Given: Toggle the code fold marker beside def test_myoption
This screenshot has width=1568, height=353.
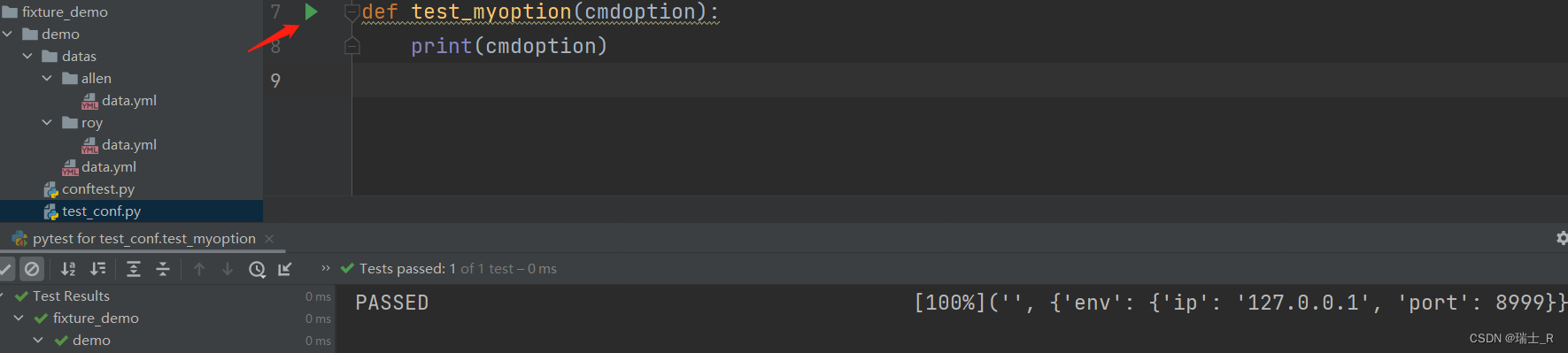Looking at the screenshot, I should click(x=351, y=12).
